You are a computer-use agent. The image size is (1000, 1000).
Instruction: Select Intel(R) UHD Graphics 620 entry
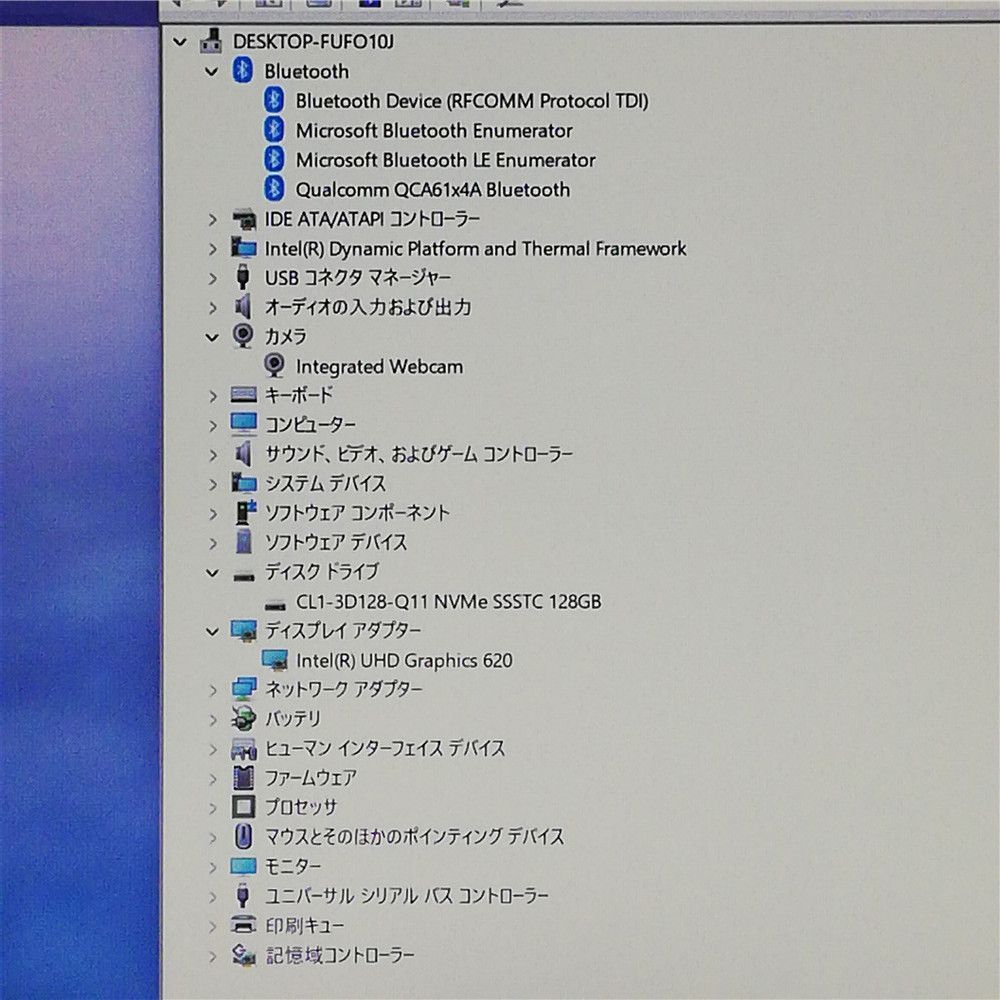coord(404,661)
